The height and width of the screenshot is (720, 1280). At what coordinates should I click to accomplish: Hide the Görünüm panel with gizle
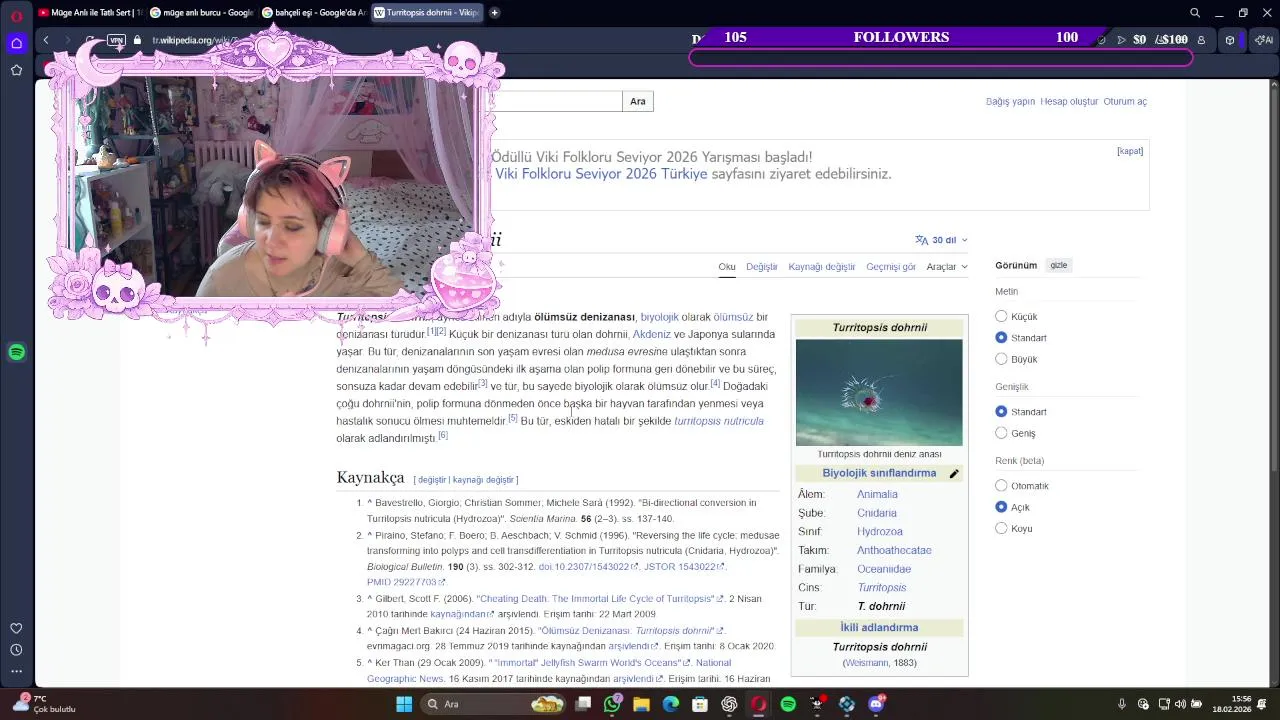point(1058,265)
